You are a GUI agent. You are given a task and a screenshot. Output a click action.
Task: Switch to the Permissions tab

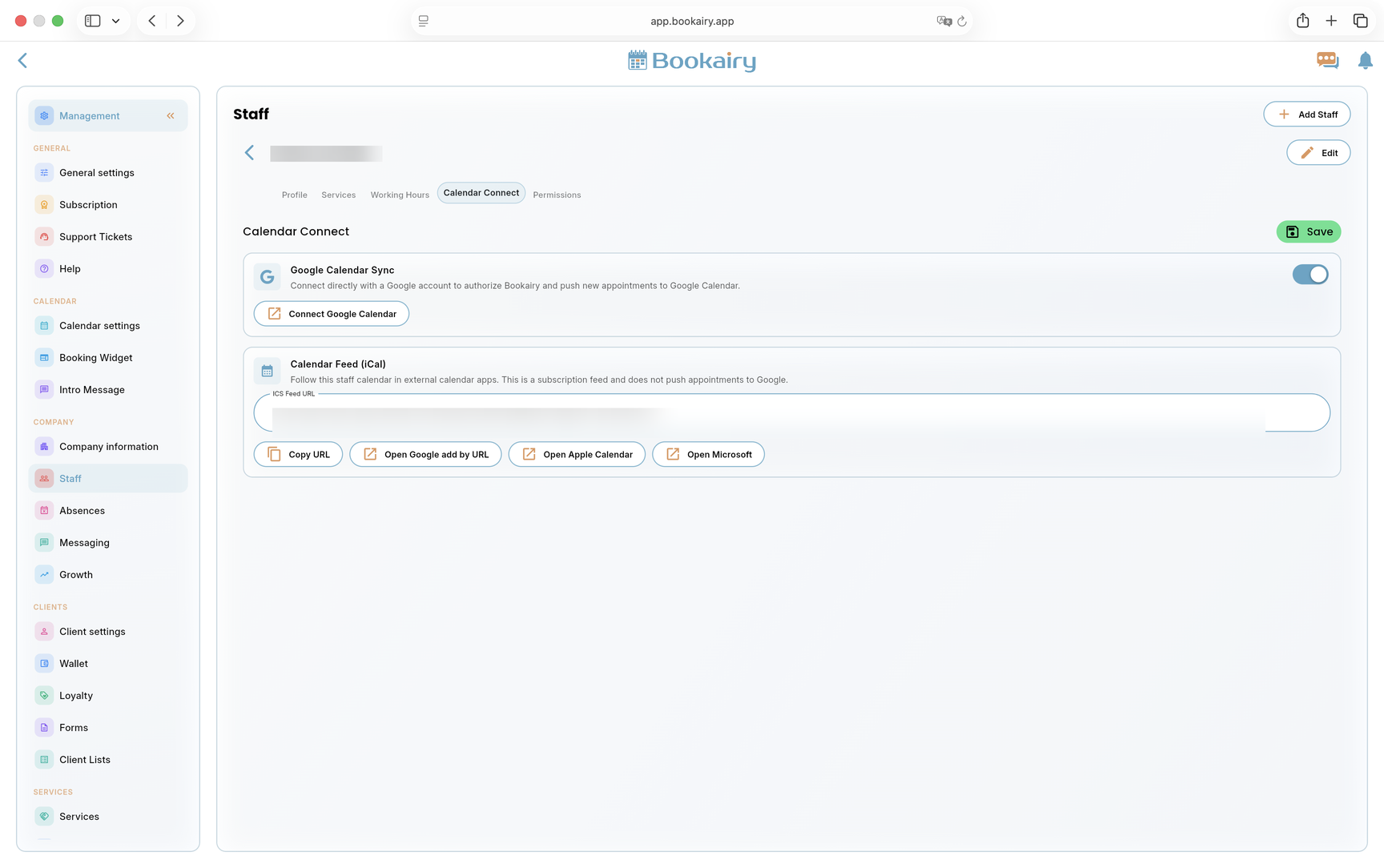(557, 195)
